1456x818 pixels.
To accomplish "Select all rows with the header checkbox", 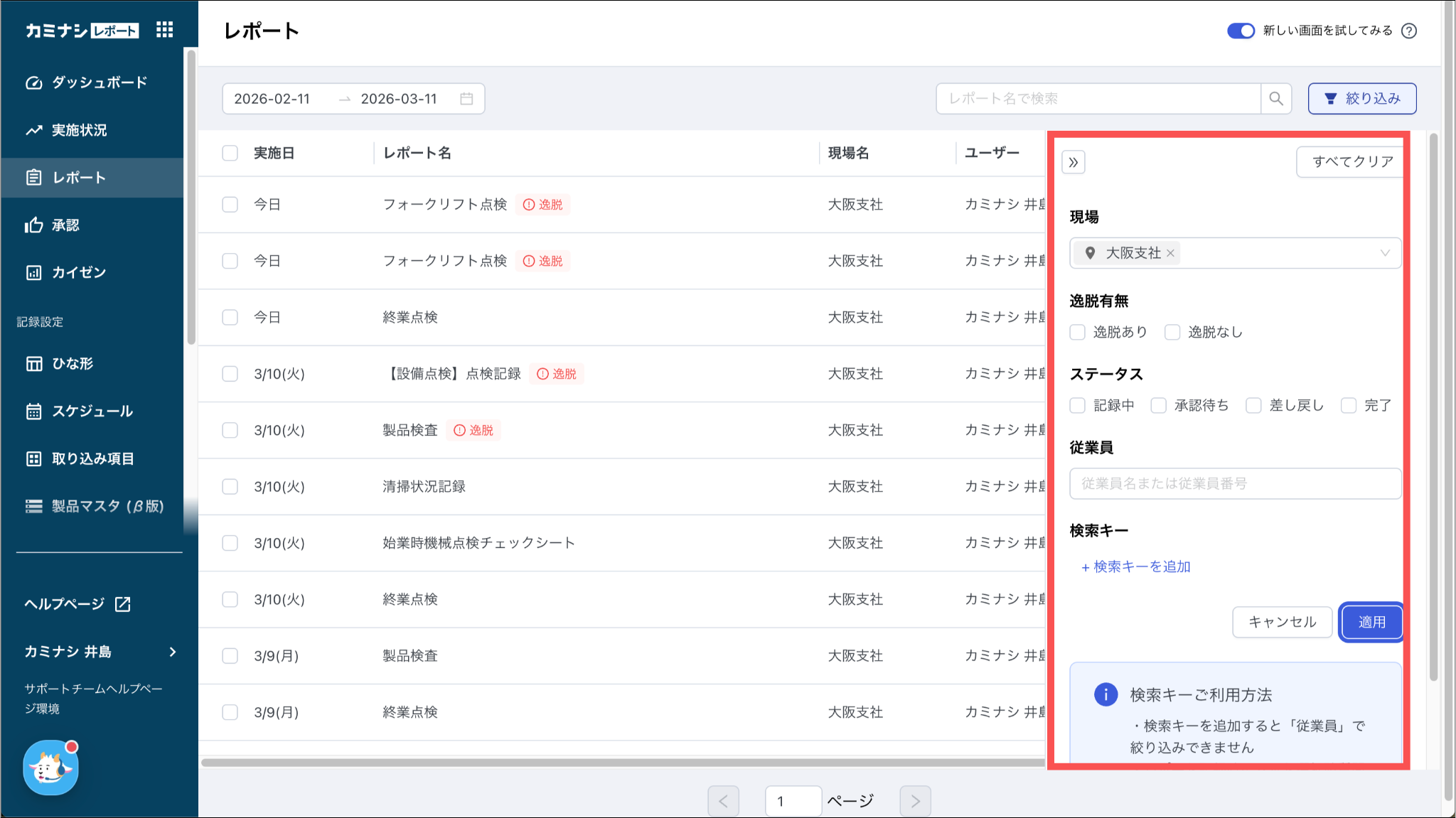I will (230, 153).
